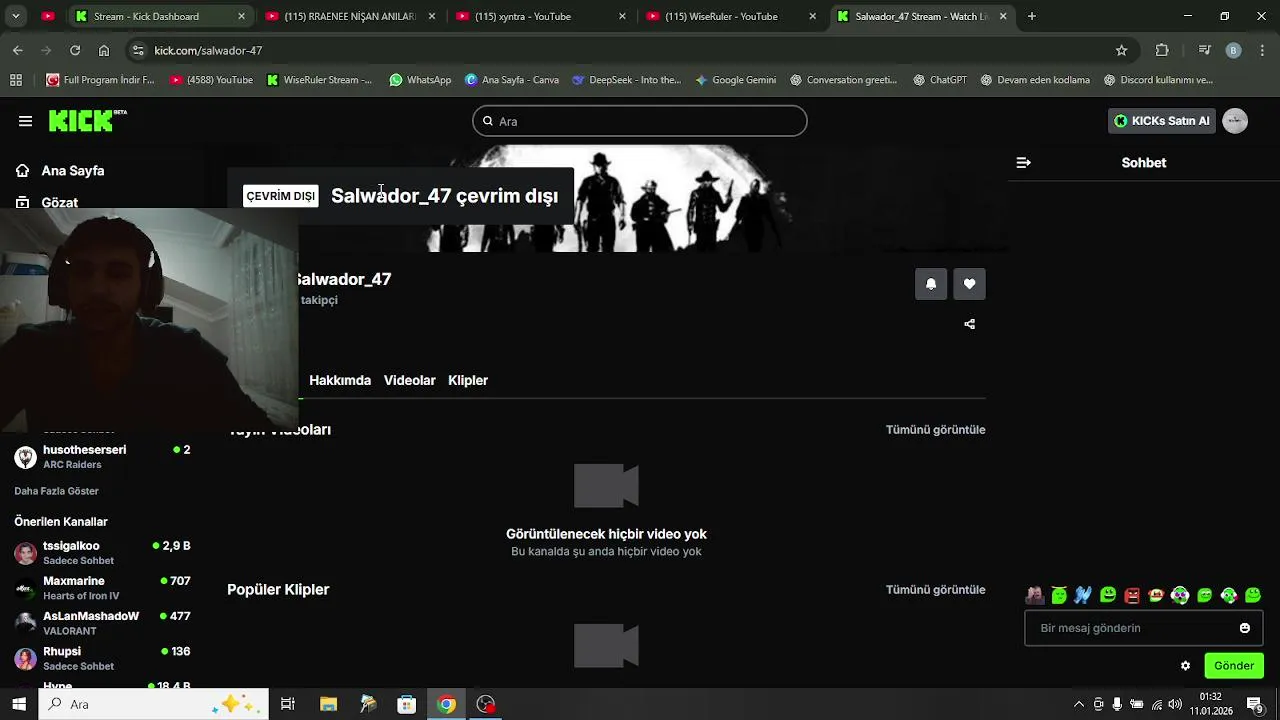Open the Google Gemini bookmark

click(x=735, y=80)
